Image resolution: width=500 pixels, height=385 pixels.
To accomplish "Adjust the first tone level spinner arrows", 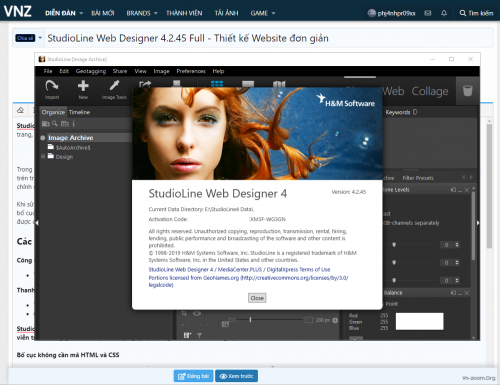I will (x=457, y=245).
